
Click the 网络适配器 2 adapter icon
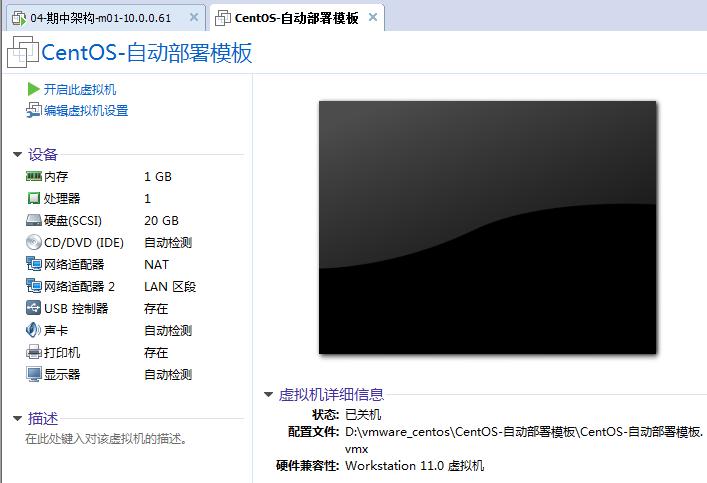34,286
